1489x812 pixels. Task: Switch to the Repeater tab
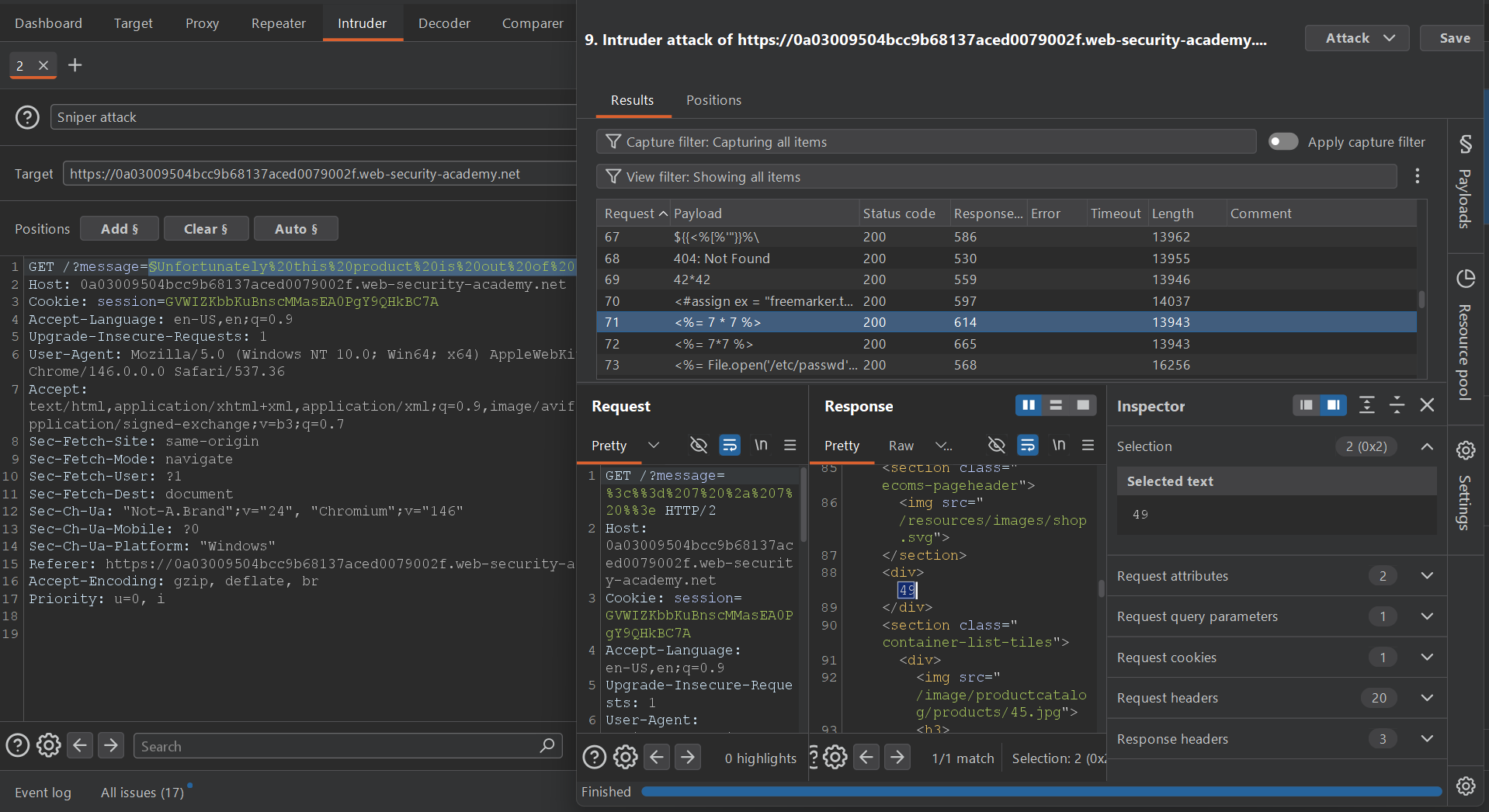coord(278,23)
